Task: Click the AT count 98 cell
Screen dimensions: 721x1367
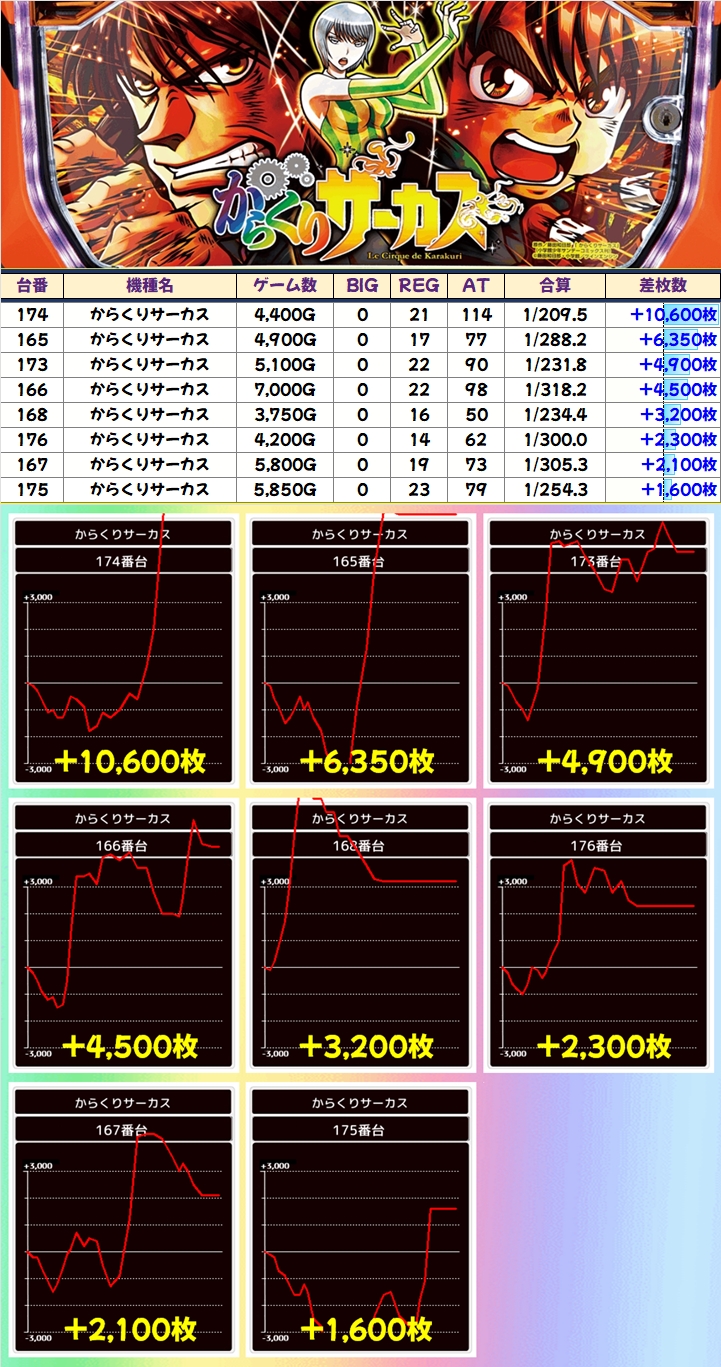Action: pyautogui.click(x=476, y=389)
